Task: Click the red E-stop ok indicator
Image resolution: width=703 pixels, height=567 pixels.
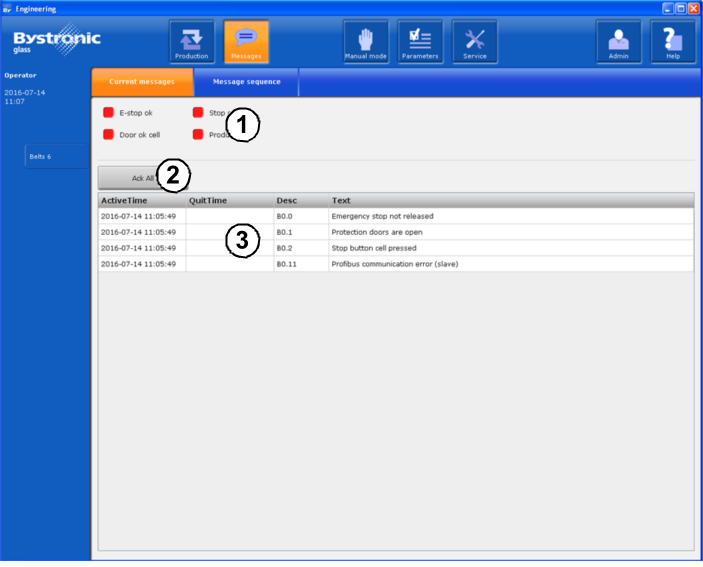Action: [x=109, y=113]
